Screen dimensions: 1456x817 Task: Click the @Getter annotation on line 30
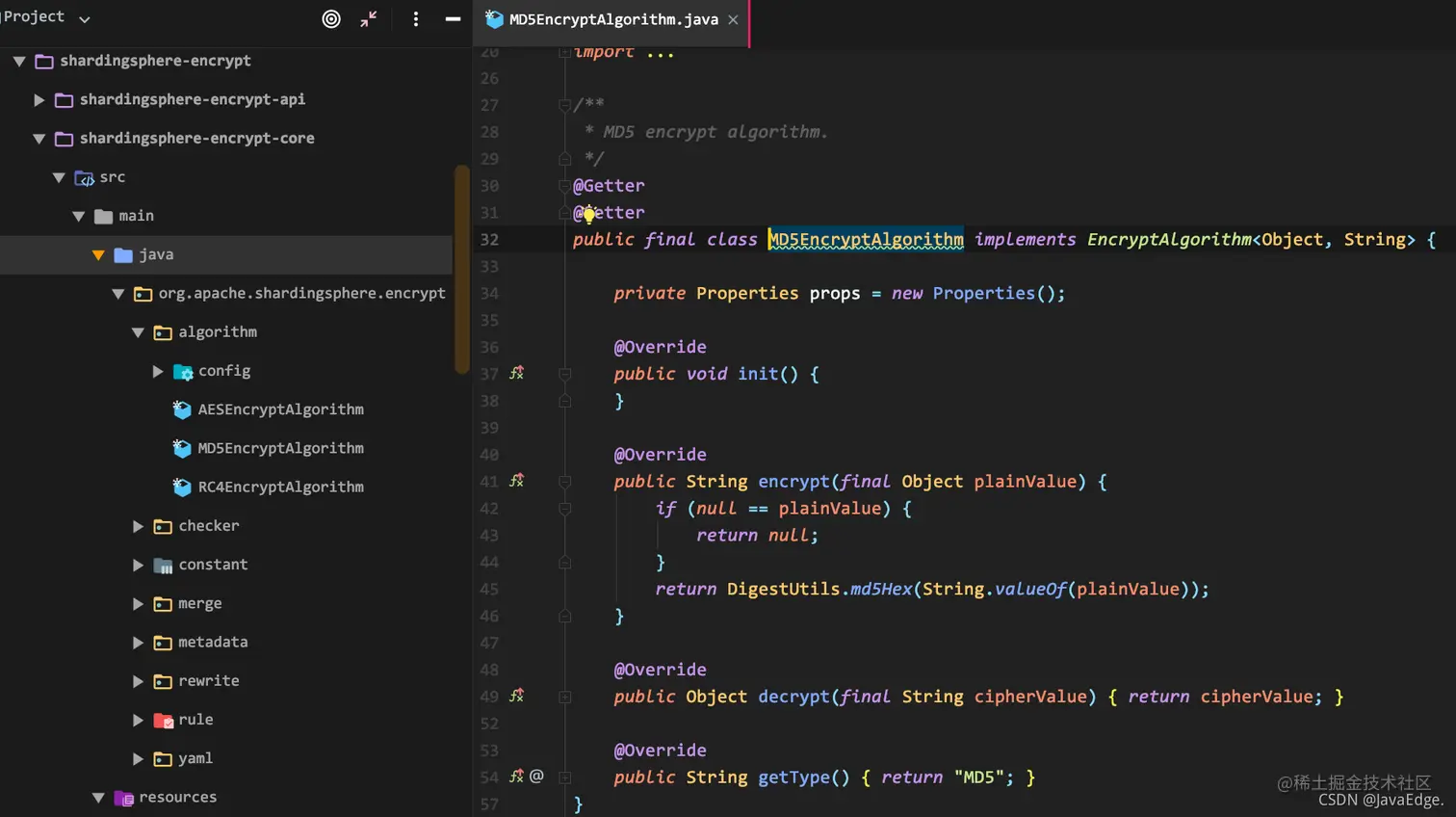click(609, 186)
